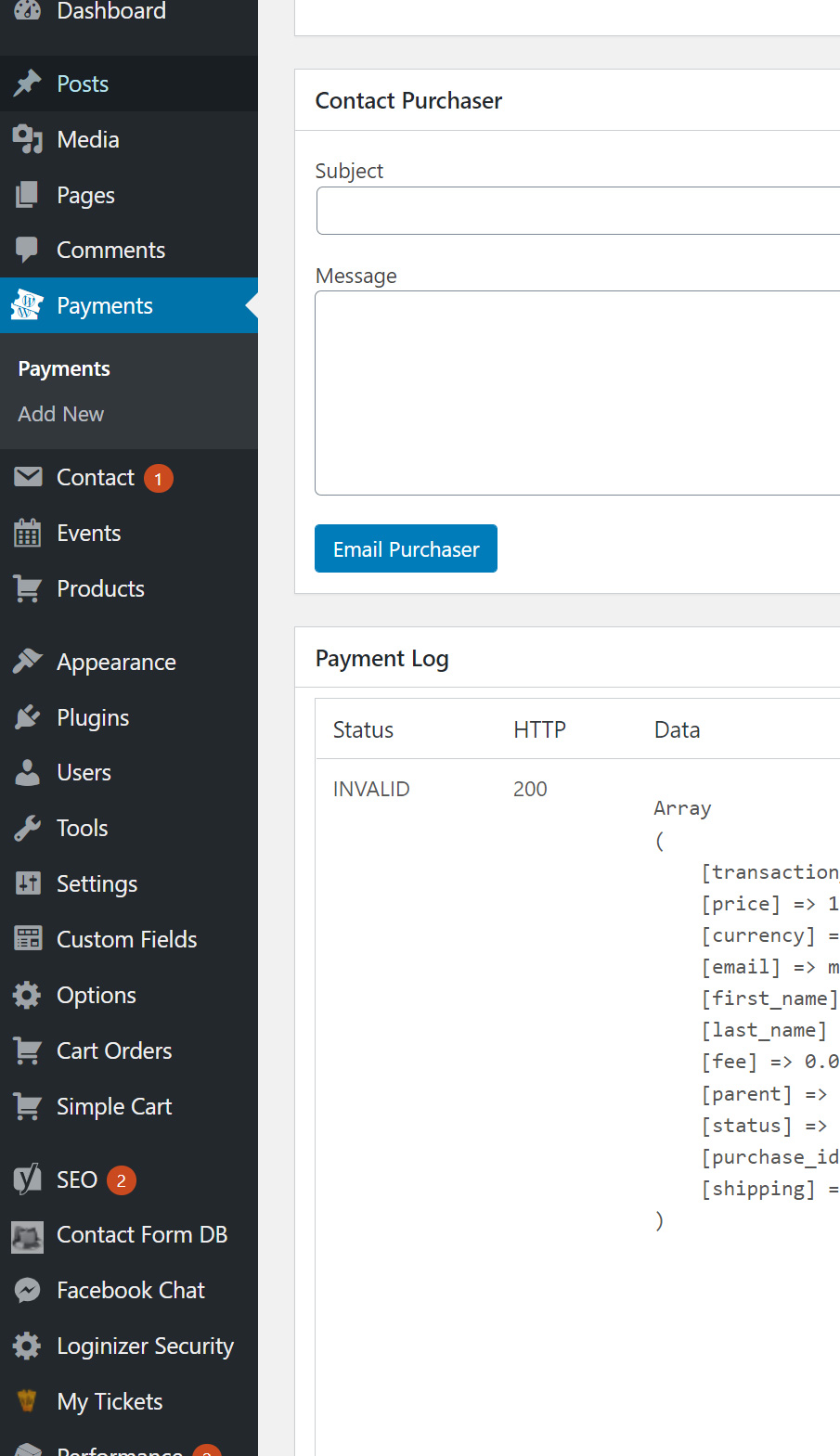The height and width of the screenshot is (1456, 840).
Task: Click the Data column header
Action: coord(677,730)
